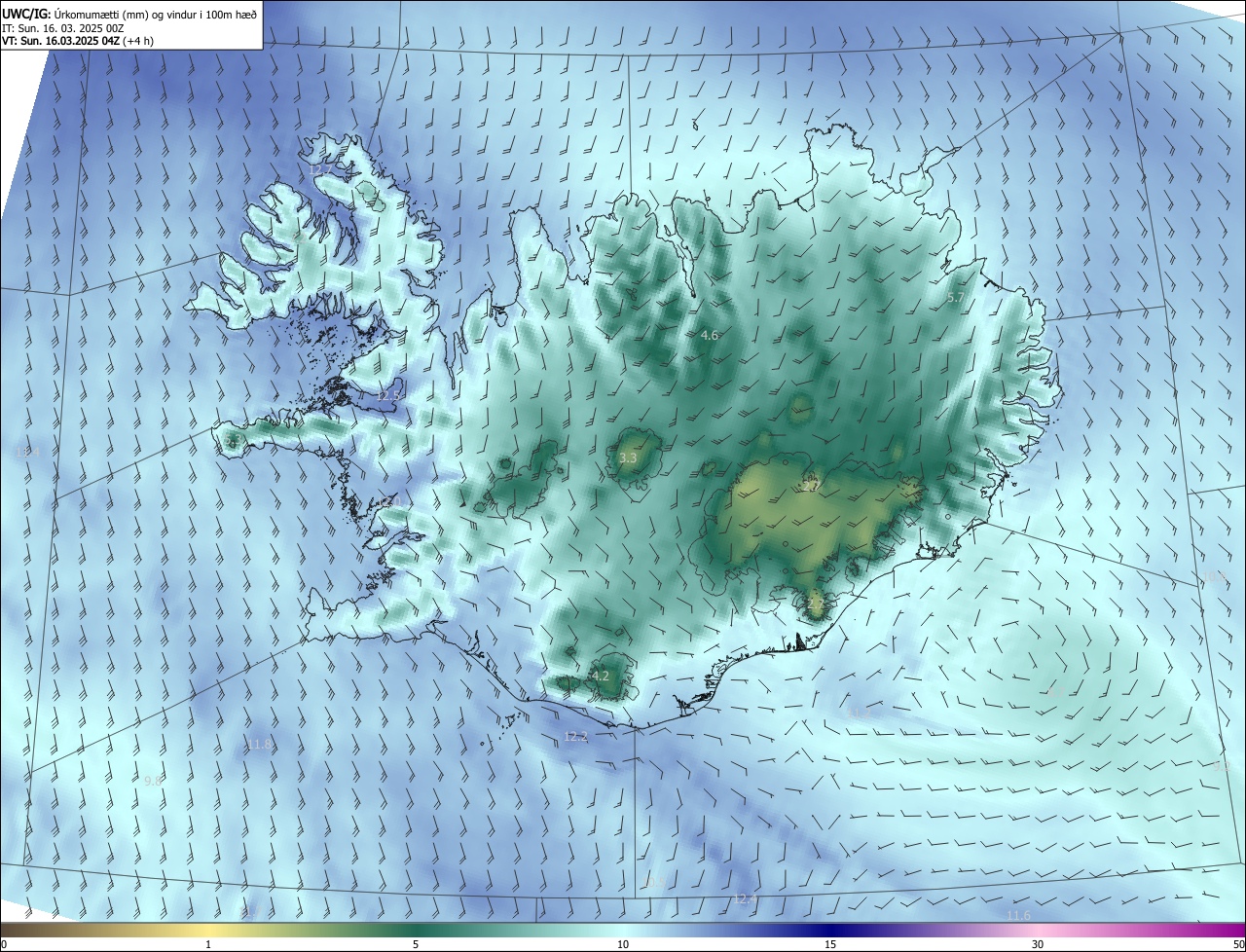Screen dimensions: 1246x952
Task: Click the '11.4' value at the western edge
Action: (28, 453)
